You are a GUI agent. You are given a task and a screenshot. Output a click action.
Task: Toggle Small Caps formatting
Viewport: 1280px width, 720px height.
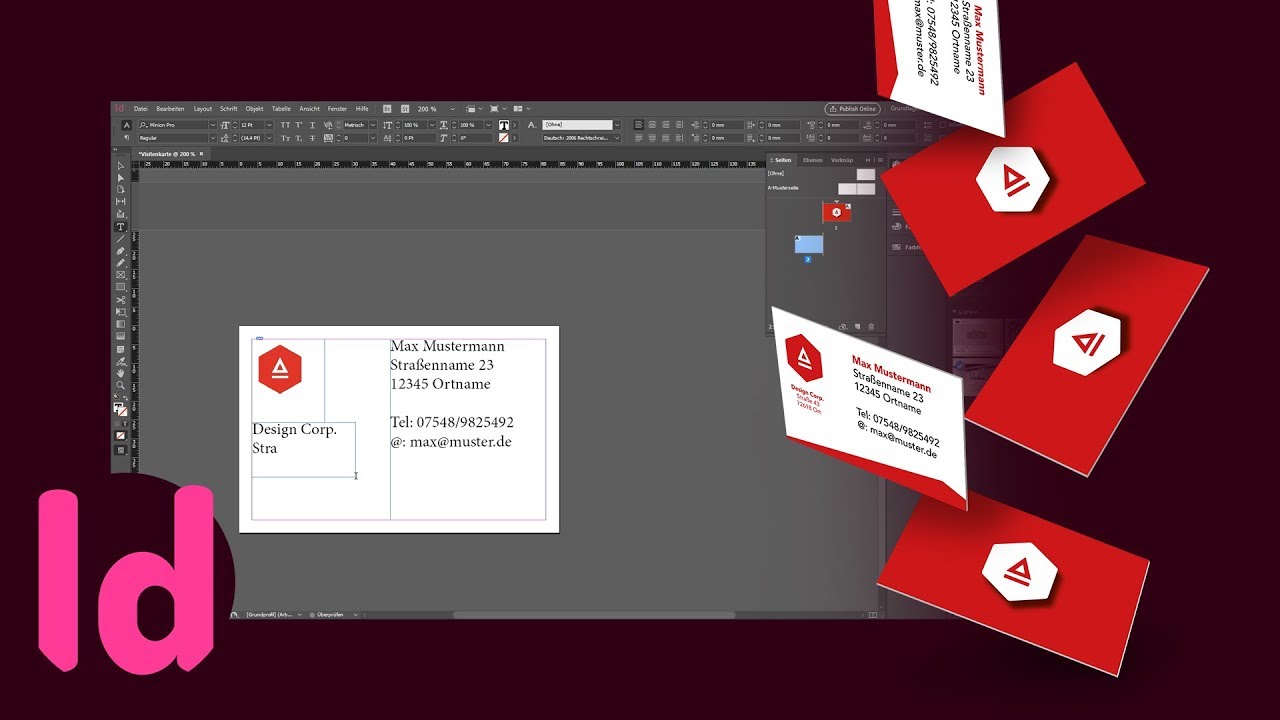[285, 137]
